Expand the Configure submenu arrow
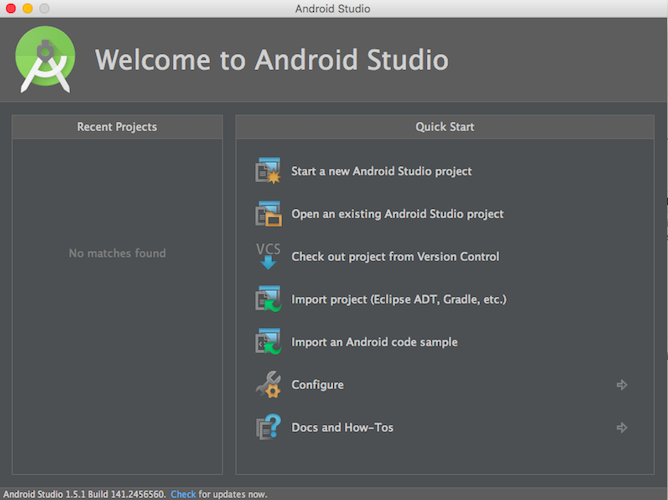 click(622, 385)
